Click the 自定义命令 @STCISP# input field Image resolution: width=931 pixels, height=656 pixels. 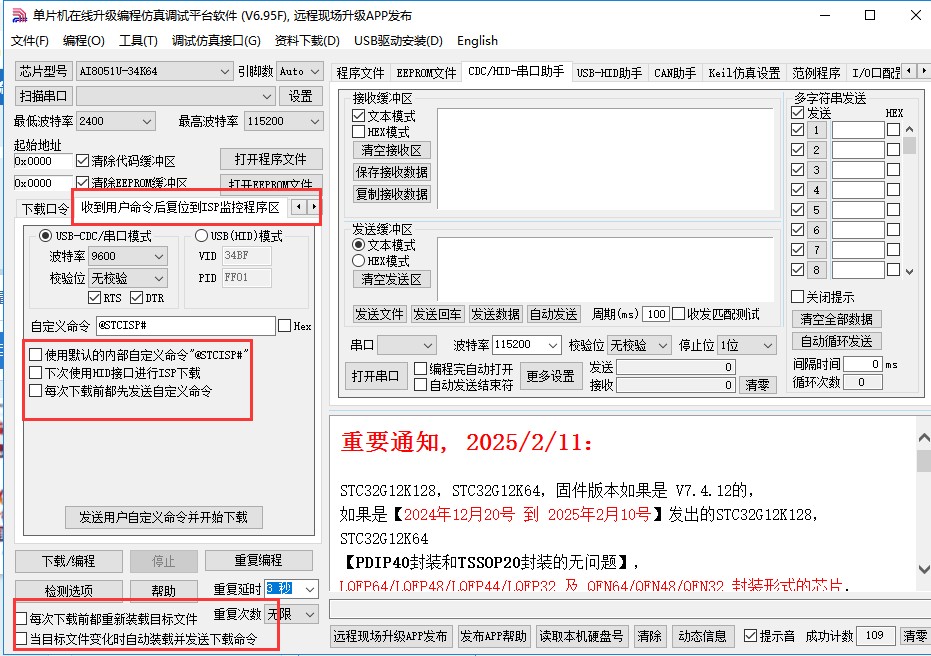(x=185, y=325)
